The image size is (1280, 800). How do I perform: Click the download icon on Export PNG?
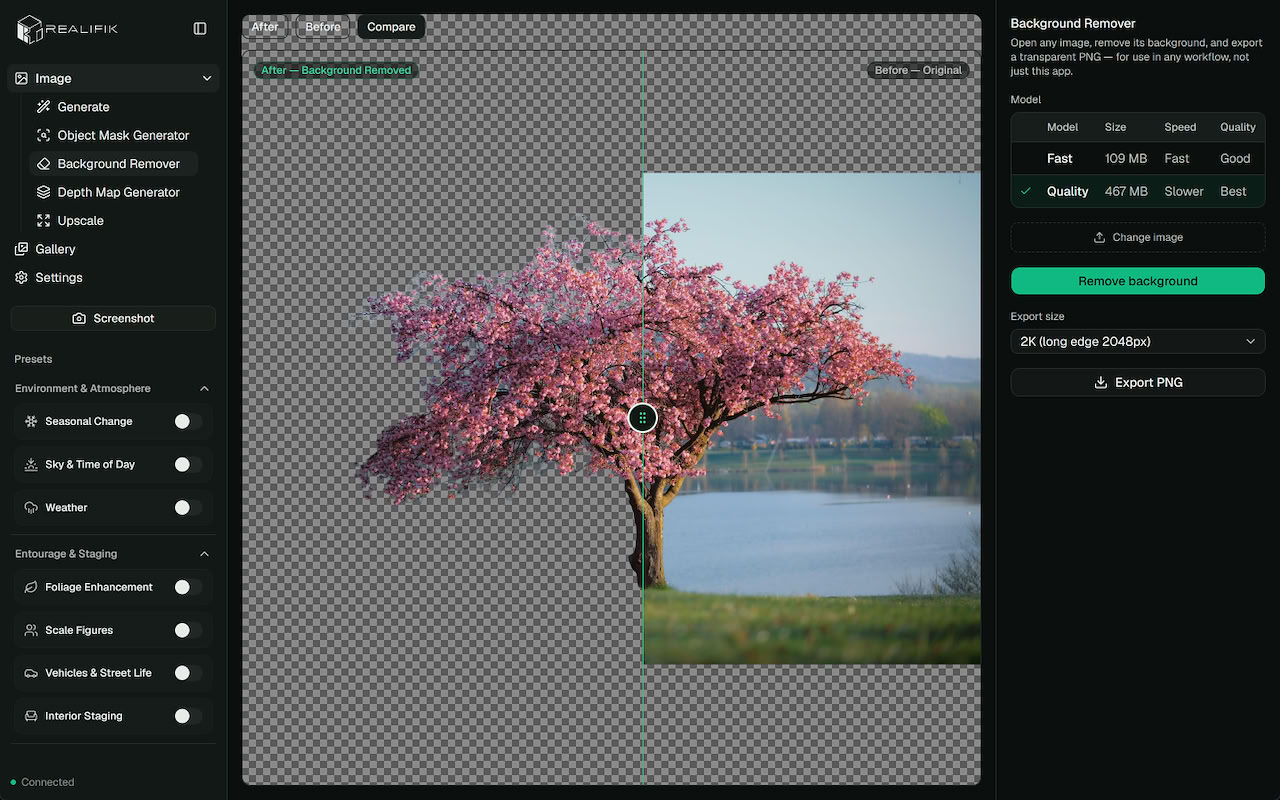point(1101,382)
